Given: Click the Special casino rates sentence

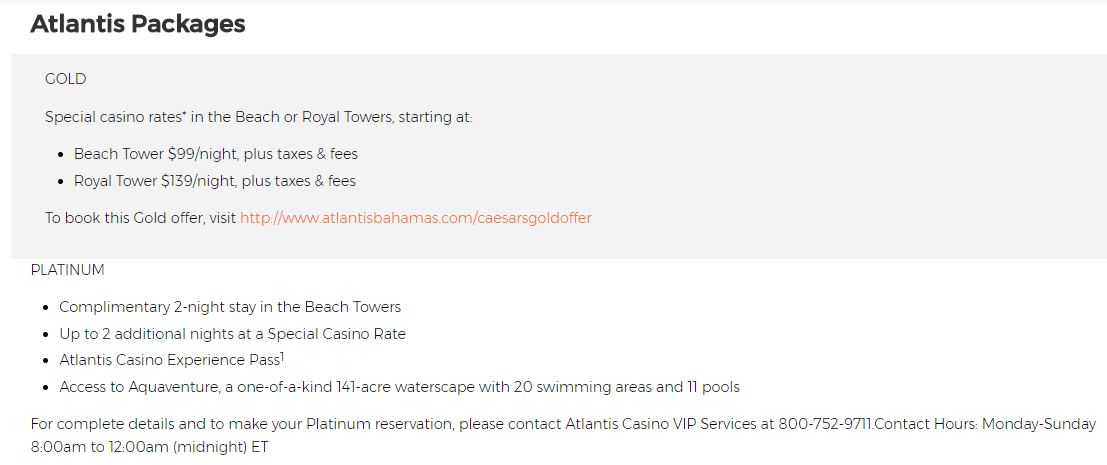Looking at the screenshot, I should click(258, 117).
